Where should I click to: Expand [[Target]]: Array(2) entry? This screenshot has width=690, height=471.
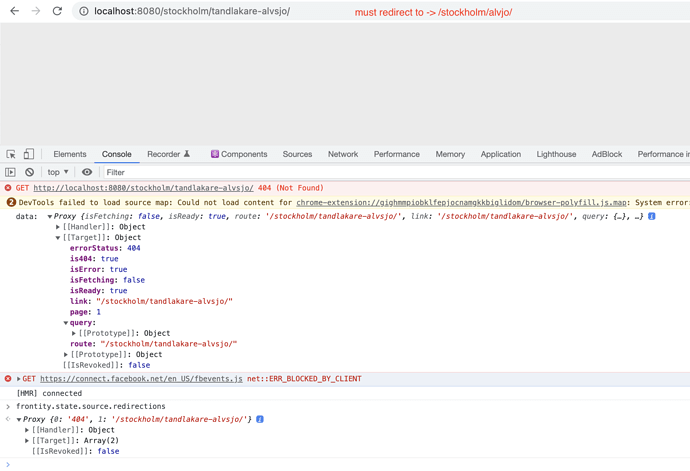pos(27,441)
